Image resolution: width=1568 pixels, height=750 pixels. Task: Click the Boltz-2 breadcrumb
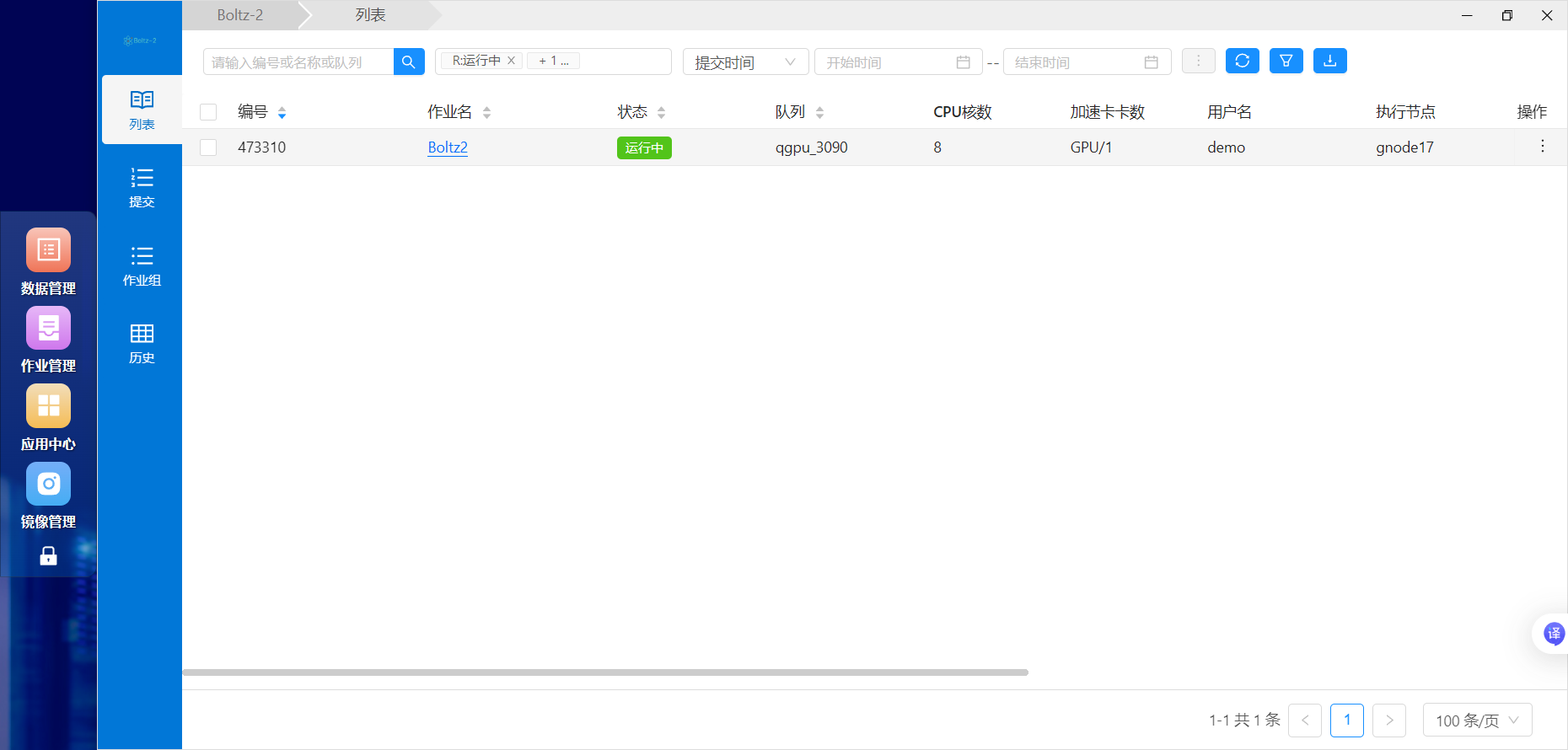tap(240, 15)
